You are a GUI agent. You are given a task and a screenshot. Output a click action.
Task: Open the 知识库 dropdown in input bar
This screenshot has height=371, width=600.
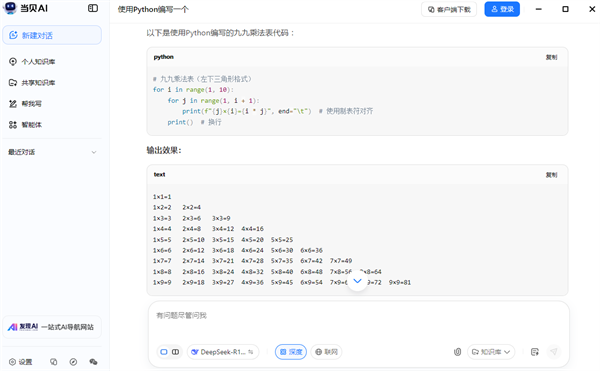[x=491, y=352]
